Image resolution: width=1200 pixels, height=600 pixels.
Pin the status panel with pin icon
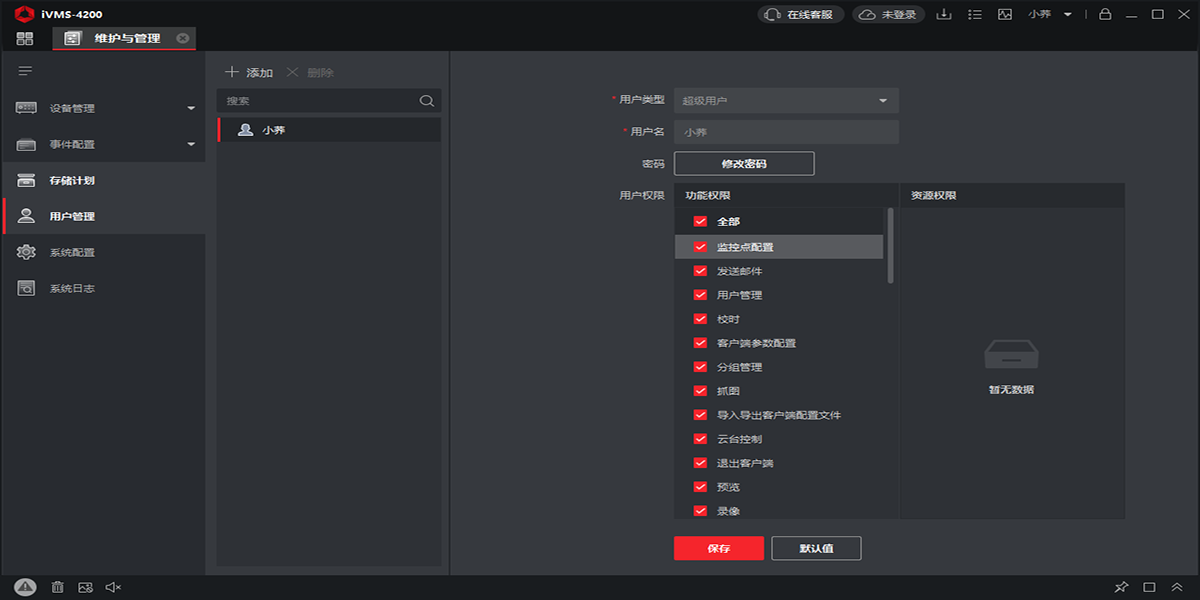1121,587
